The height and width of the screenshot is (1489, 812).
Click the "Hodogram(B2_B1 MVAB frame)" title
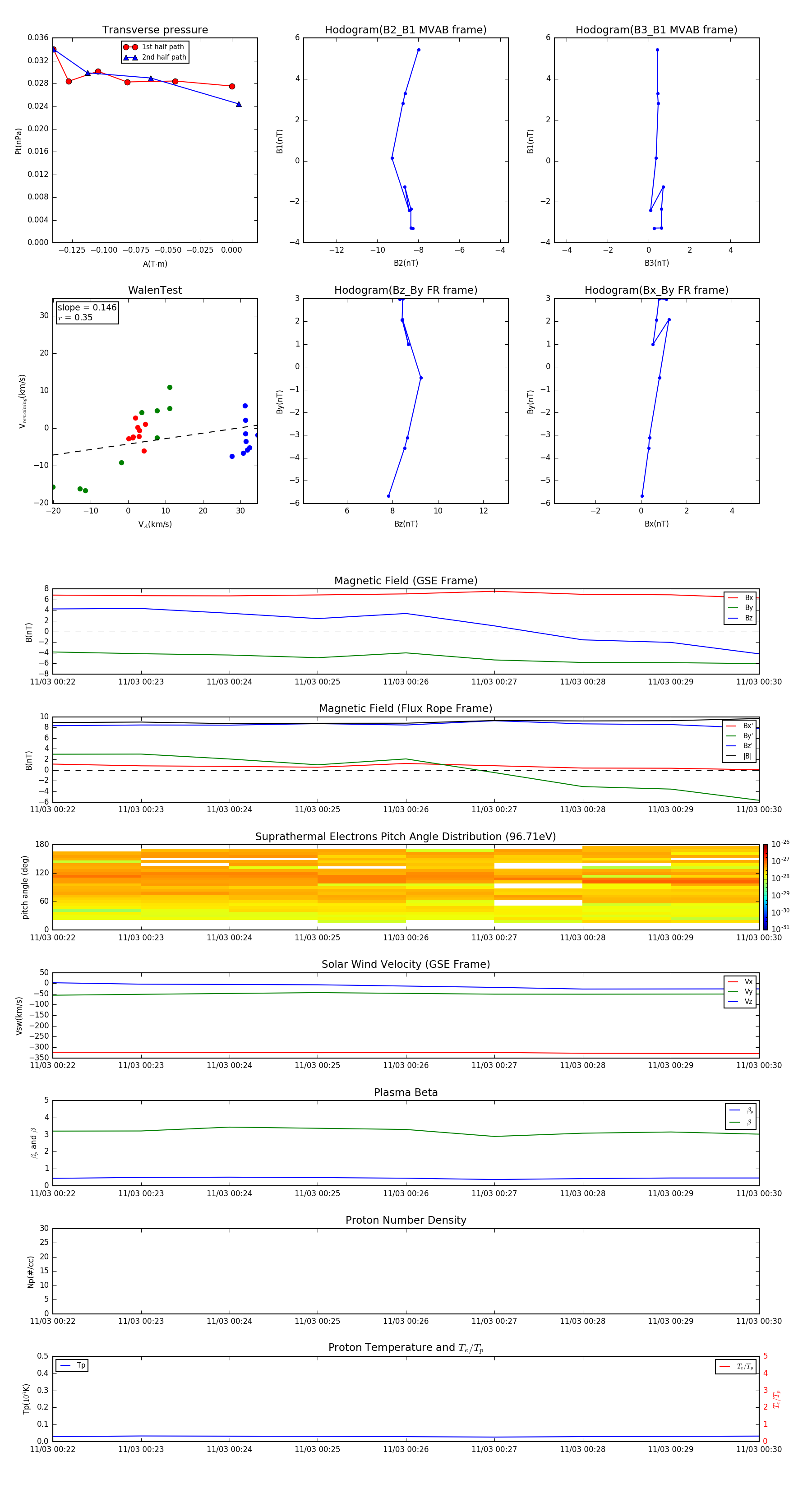[406, 29]
